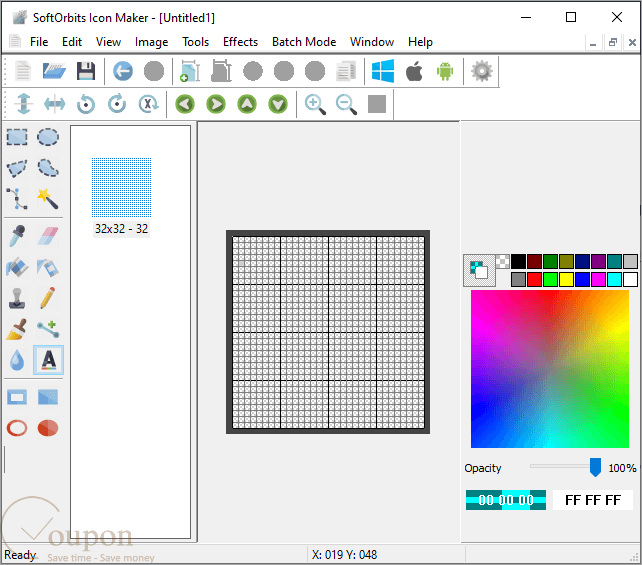The image size is (642, 565).
Task: Open the Effects menu
Action: [240, 42]
